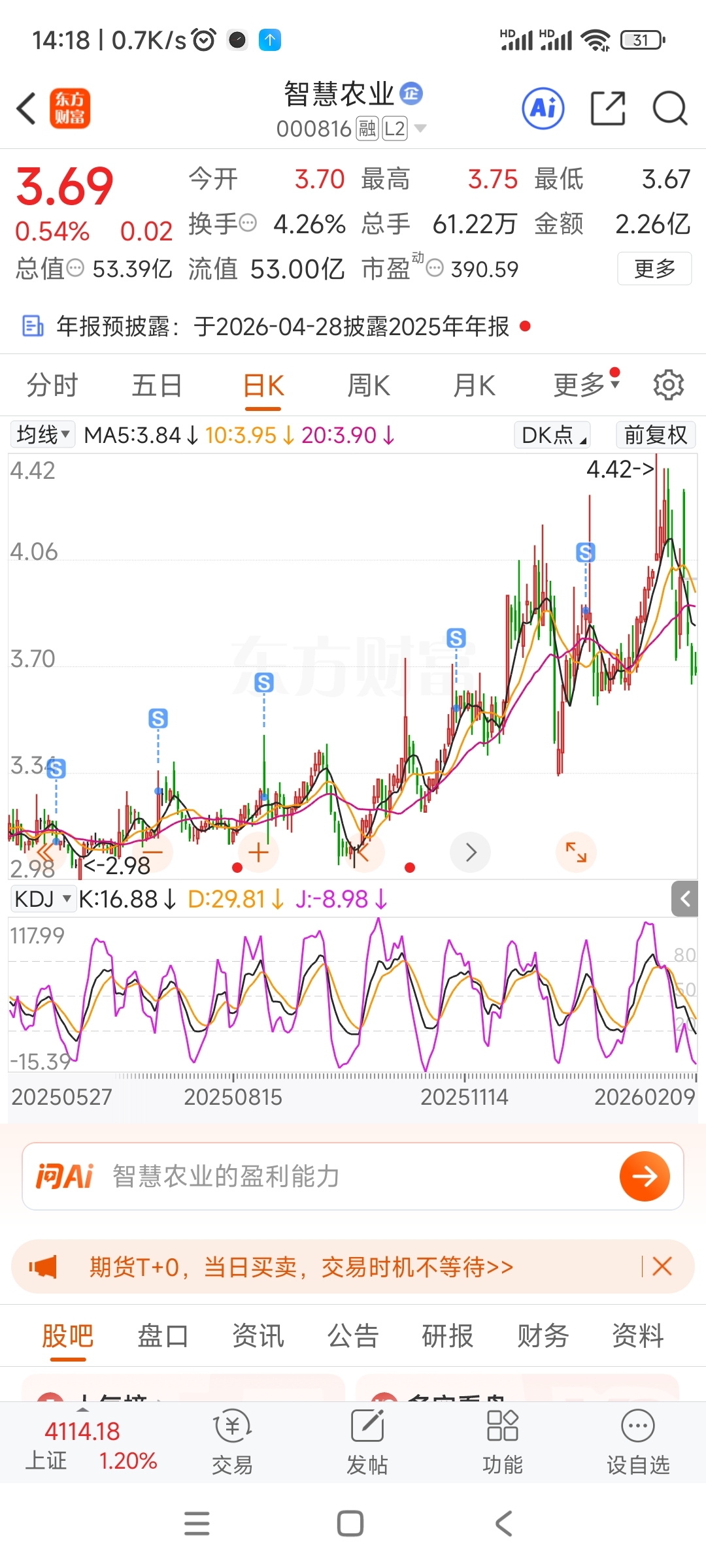706x1568 pixels.
Task: Open the 功能 functions menu
Action: pyautogui.click(x=503, y=1443)
